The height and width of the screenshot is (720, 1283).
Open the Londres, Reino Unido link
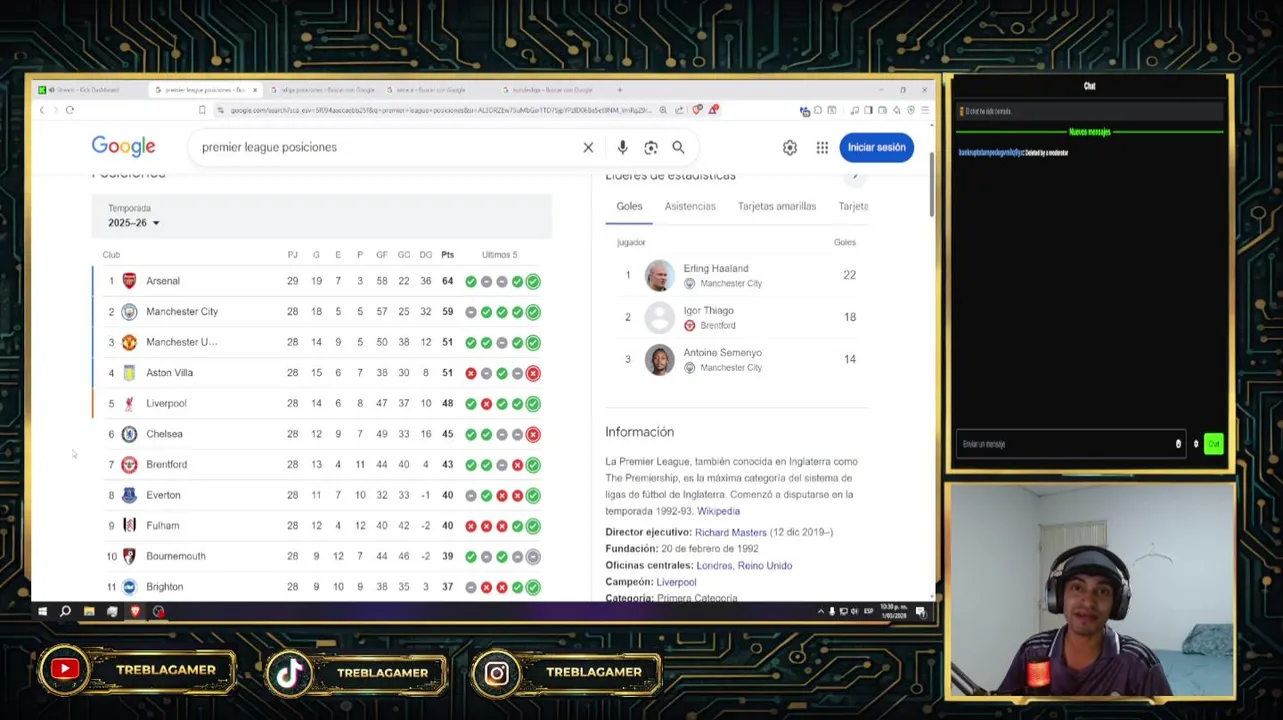click(744, 565)
